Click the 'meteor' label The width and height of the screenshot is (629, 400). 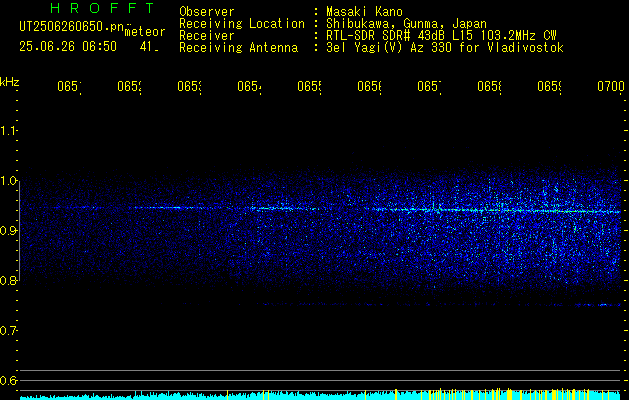[145, 32]
